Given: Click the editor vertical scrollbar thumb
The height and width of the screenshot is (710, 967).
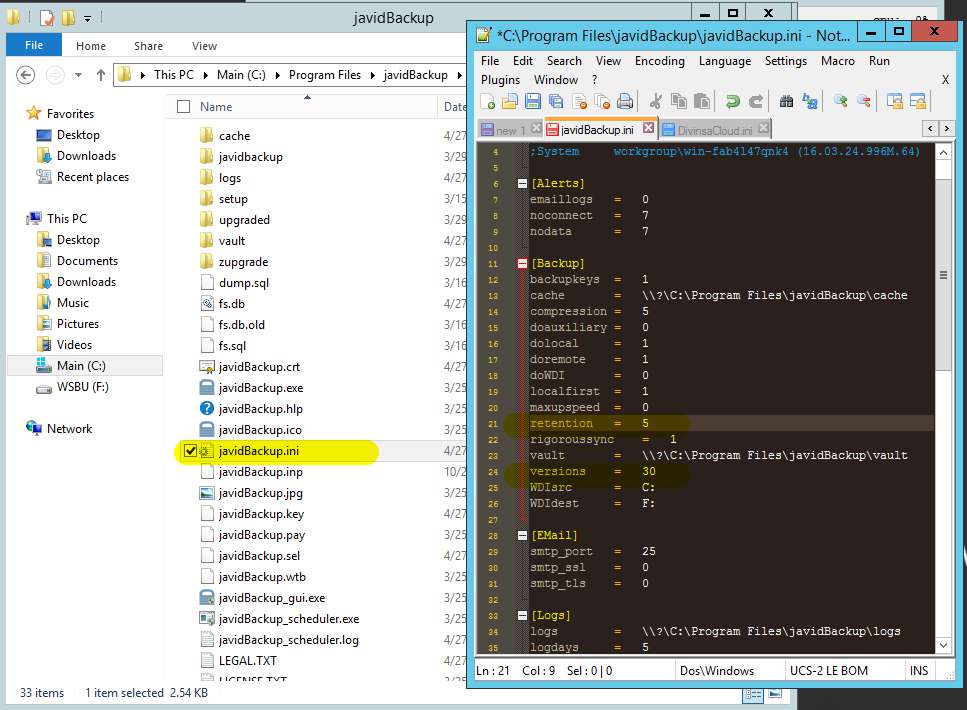Looking at the screenshot, I should point(944,275).
